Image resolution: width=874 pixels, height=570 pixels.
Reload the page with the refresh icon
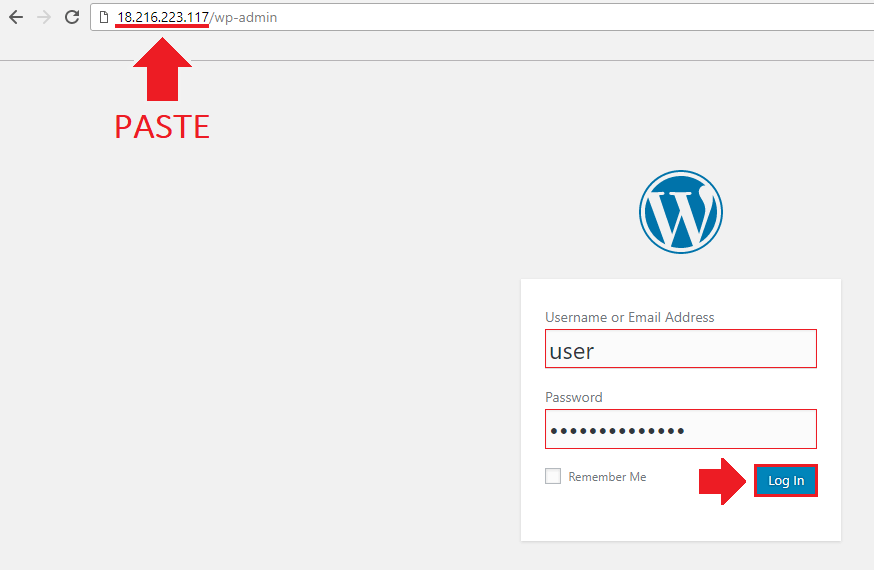click(72, 17)
